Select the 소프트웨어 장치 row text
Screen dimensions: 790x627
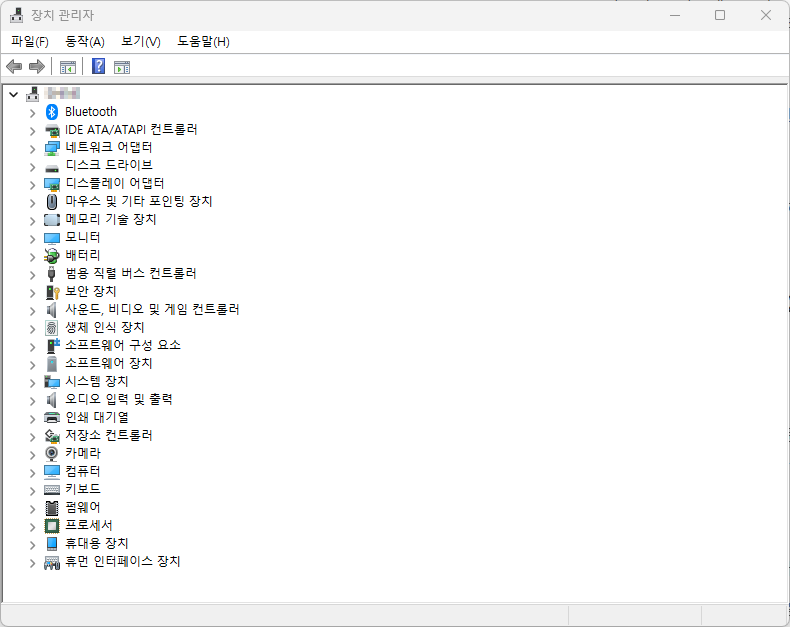(109, 363)
